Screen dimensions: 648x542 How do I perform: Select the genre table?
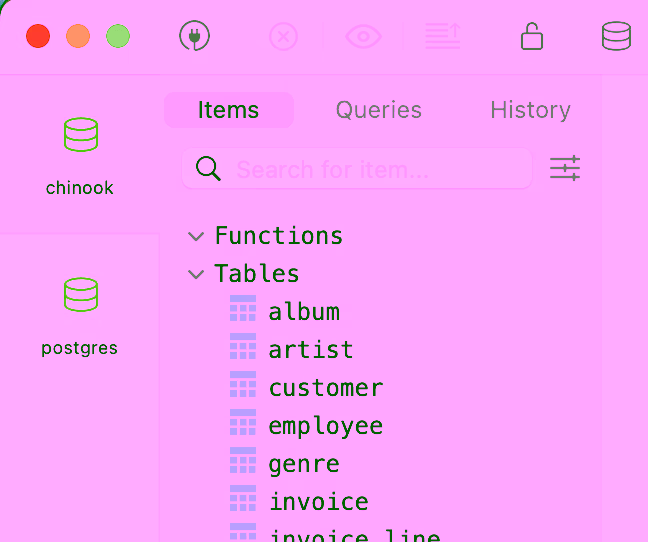click(x=304, y=464)
